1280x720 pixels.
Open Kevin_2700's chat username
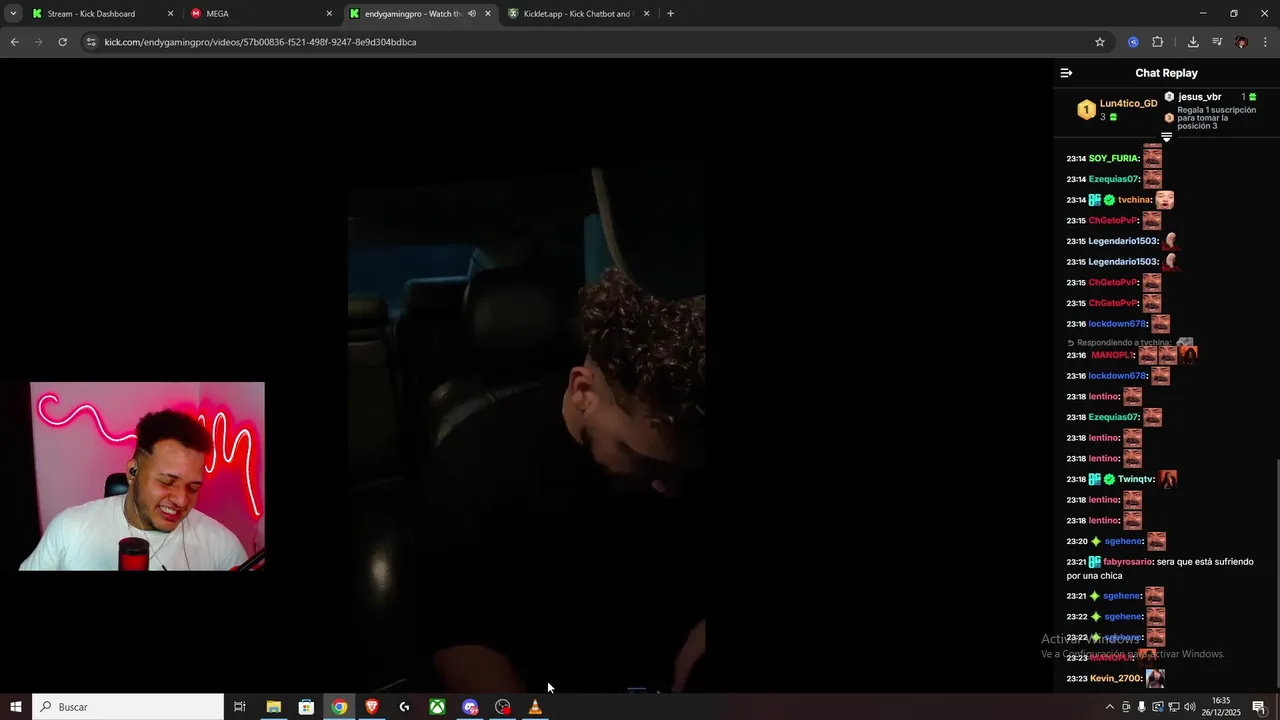point(1115,678)
